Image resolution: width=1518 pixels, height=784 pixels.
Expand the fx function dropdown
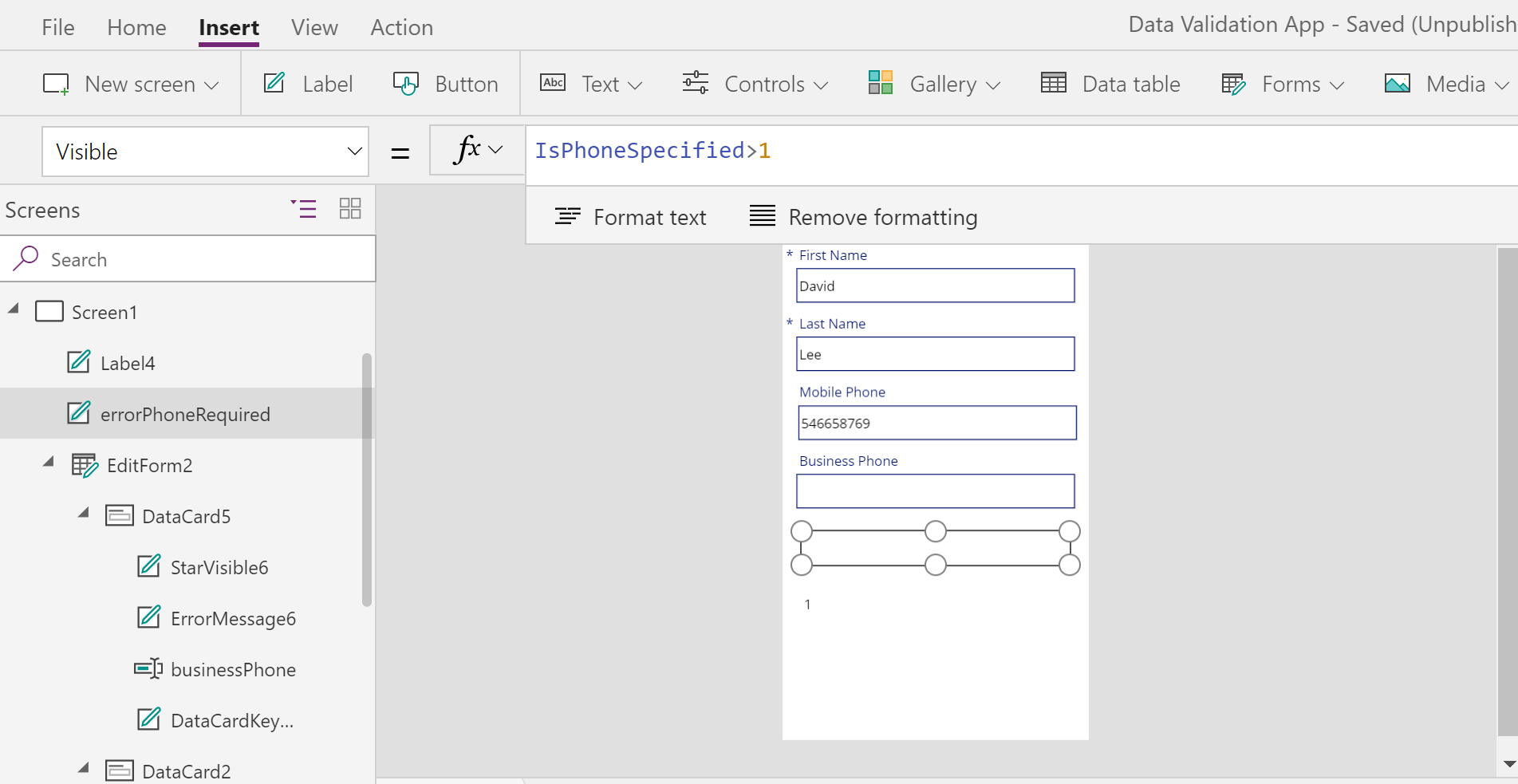(x=495, y=150)
